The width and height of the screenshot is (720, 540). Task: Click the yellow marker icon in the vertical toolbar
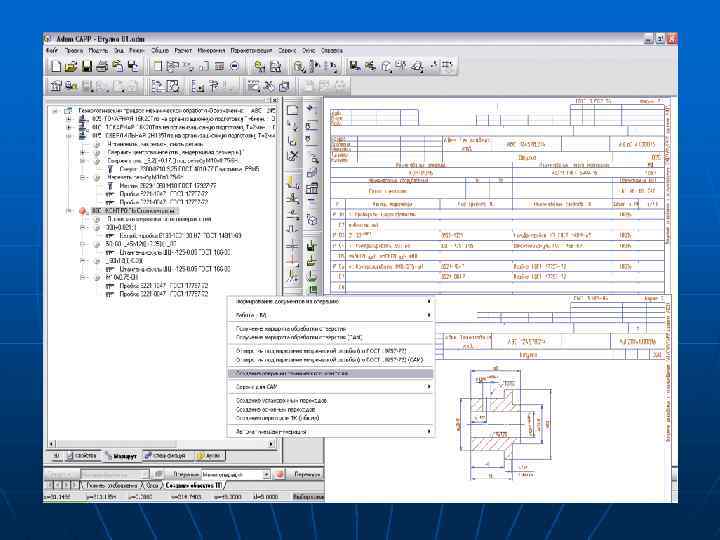(x=292, y=182)
